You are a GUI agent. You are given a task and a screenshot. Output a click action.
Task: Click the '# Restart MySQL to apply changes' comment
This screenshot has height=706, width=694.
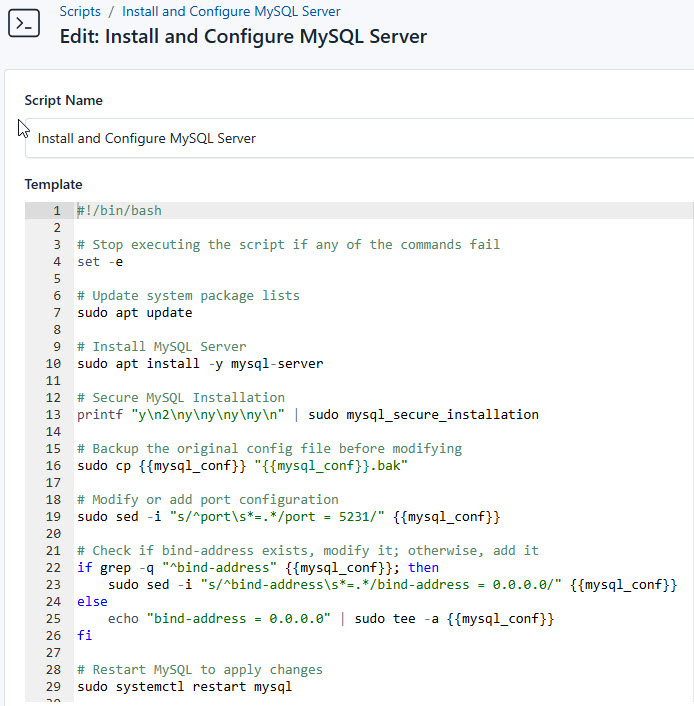coord(200,670)
